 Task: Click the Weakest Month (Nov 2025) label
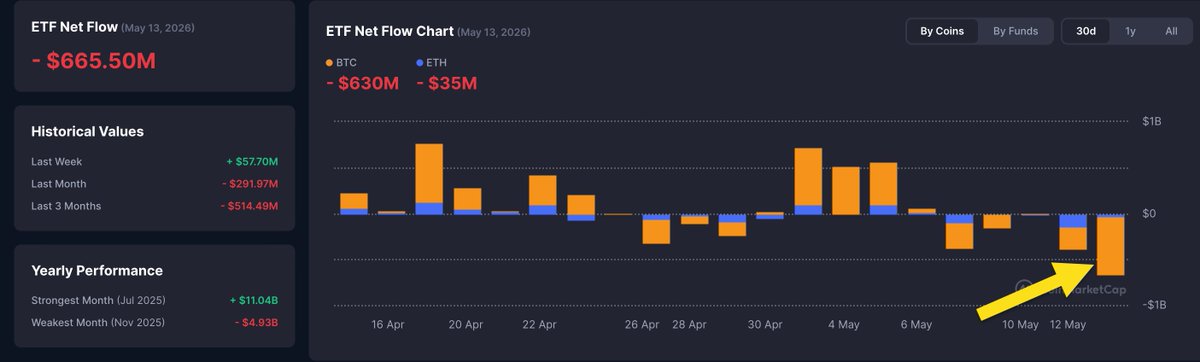pos(98,322)
